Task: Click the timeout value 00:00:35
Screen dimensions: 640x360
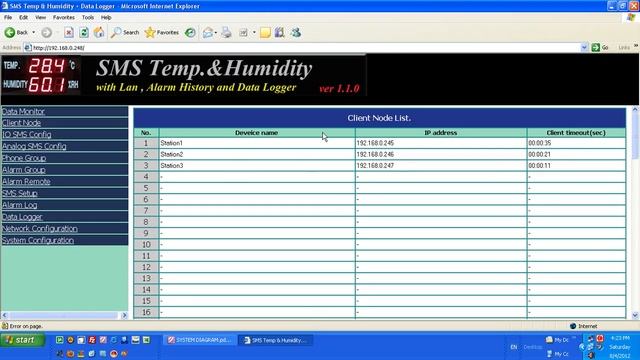Action: point(540,143)
